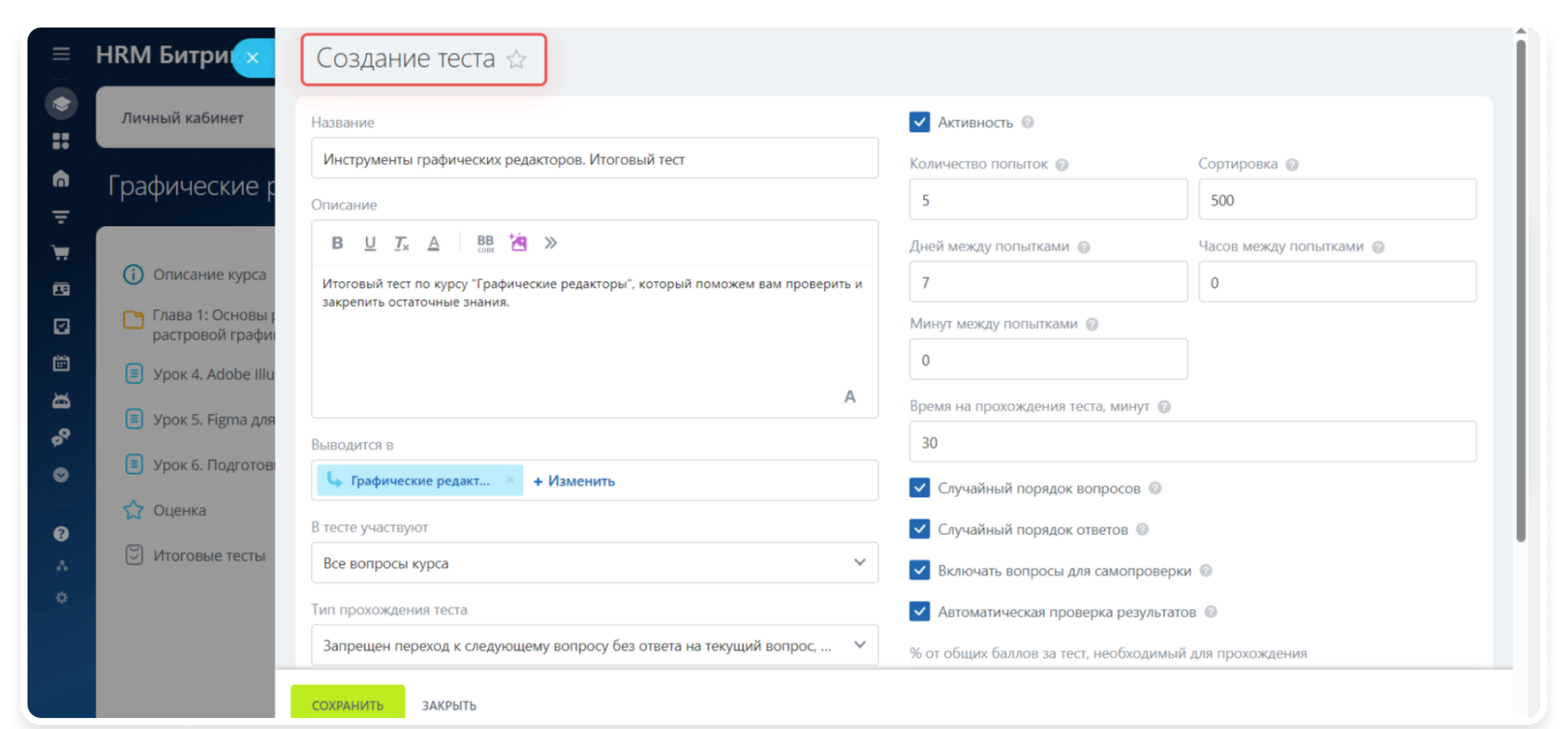Click the Количество попыток input field

click(1048, 199)
